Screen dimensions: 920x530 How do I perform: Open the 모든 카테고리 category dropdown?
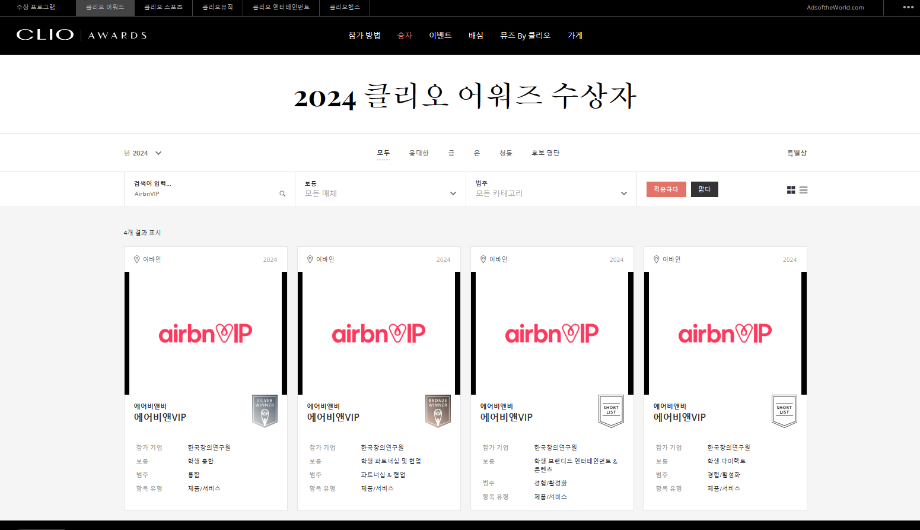tap(551, 193)
